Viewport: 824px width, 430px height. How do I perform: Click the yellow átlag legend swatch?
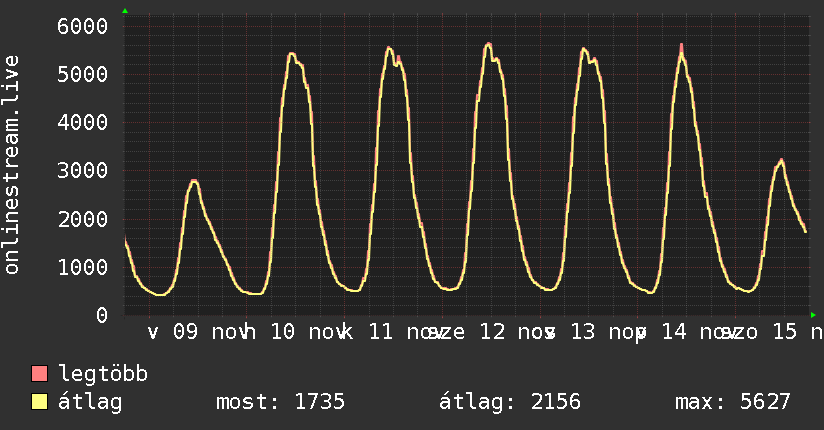(39, 401)
